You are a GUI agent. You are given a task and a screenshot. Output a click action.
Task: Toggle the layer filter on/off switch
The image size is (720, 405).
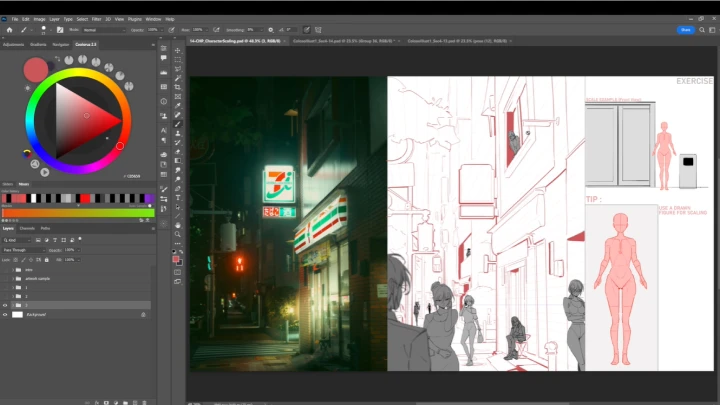tap(80, 239)
